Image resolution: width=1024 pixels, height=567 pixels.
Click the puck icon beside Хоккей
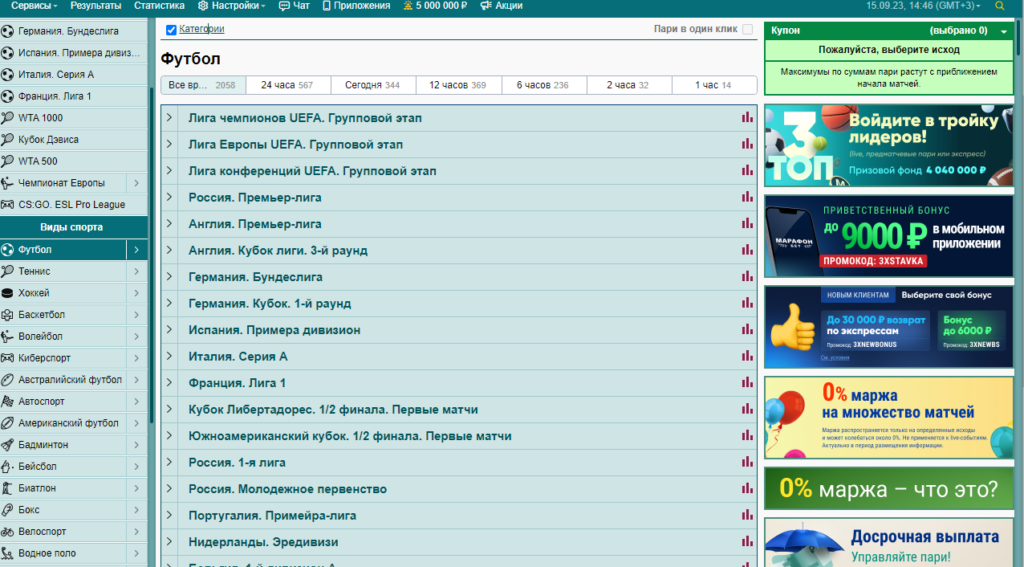pos(7,293)
